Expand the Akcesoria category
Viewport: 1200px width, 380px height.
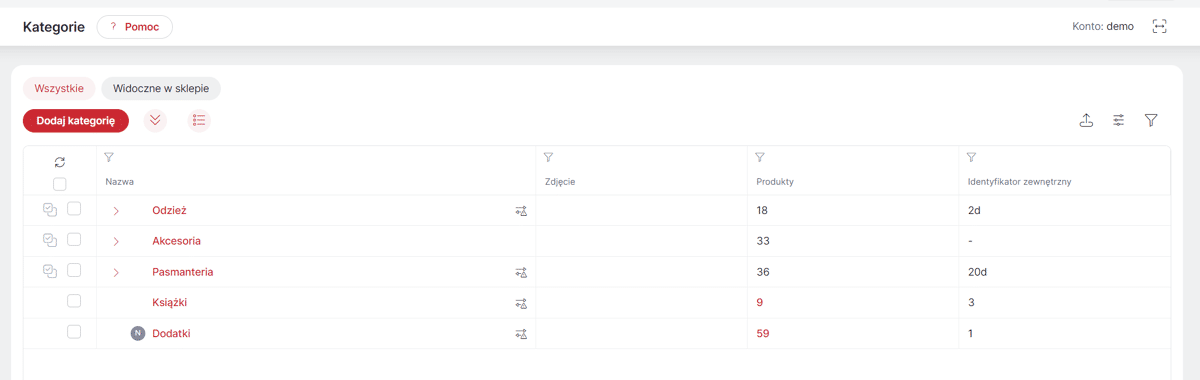coord(116,241)
